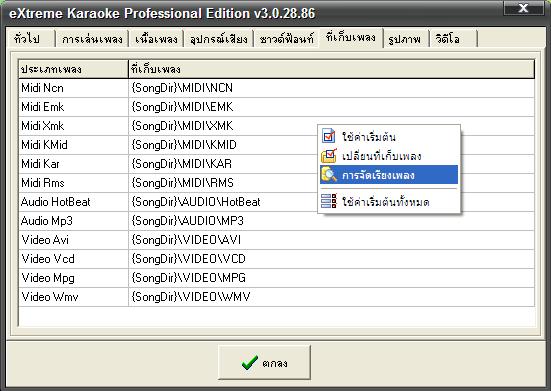This screenshot has height=391, width=551.
Task: Open the ซาวด์ฟ้อนท์ tab
Action: [x=286, y=39]
